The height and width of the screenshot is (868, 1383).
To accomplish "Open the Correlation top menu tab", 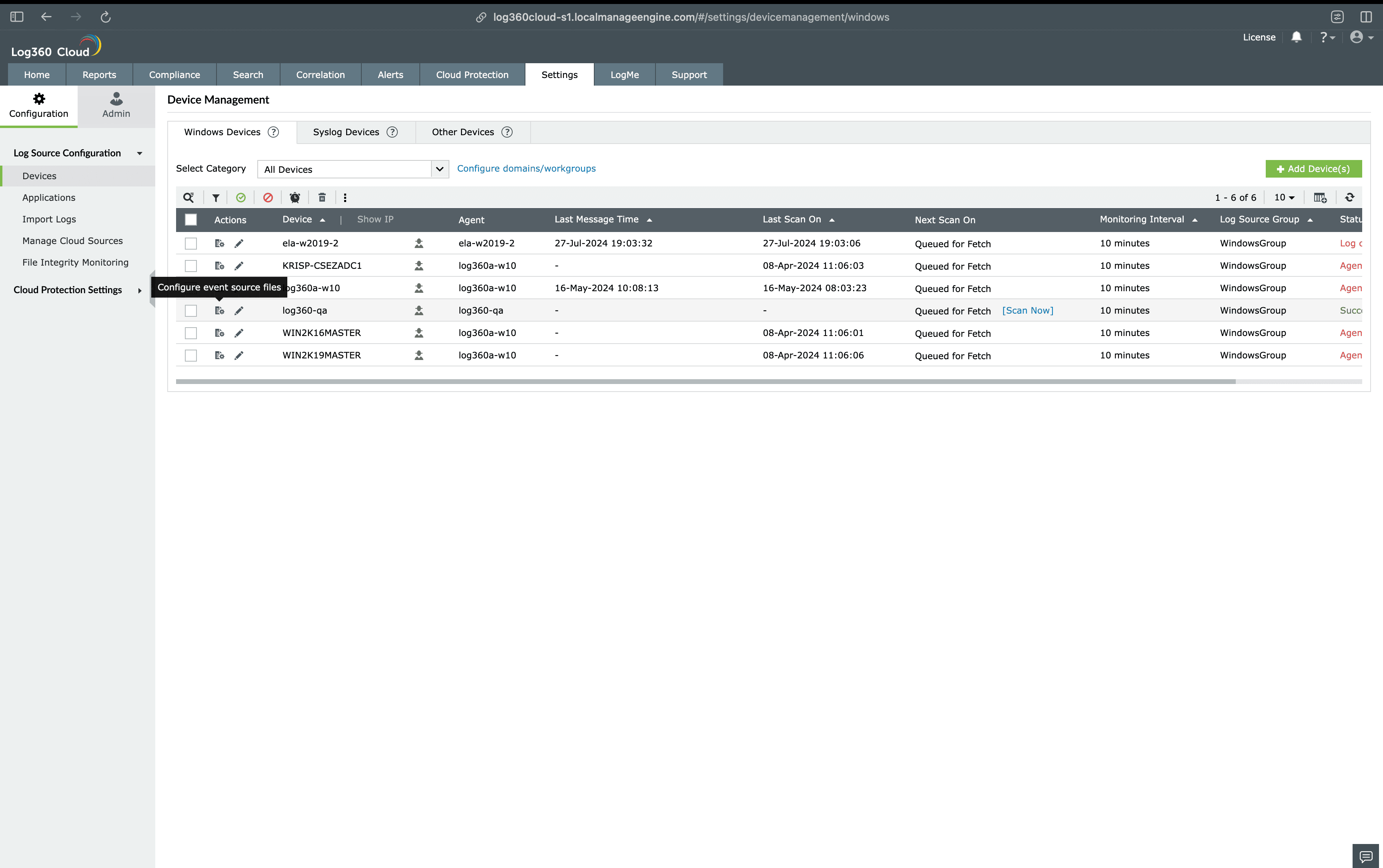I will coord(320,75).
